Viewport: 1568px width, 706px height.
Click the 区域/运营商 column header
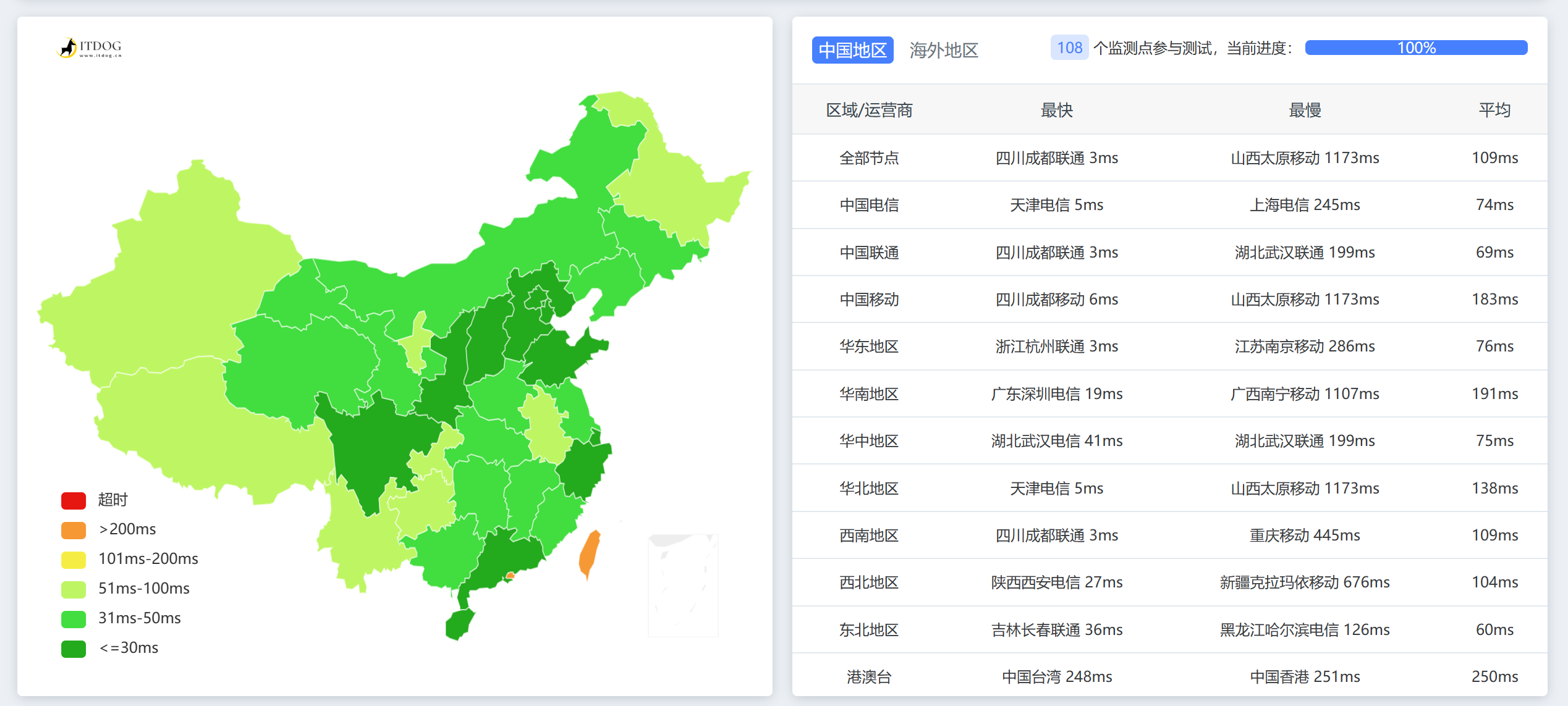click(870, 110)
